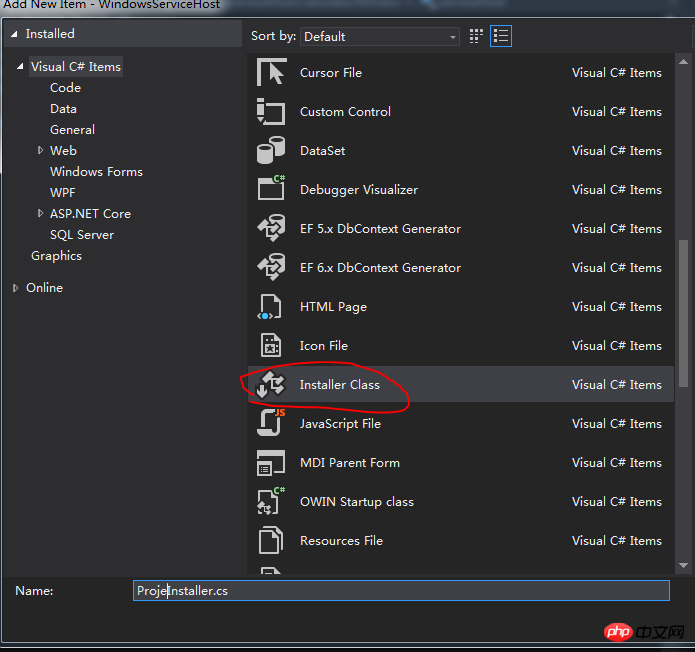
Task: Click the template list scroll down arrow
Action: 683,565
